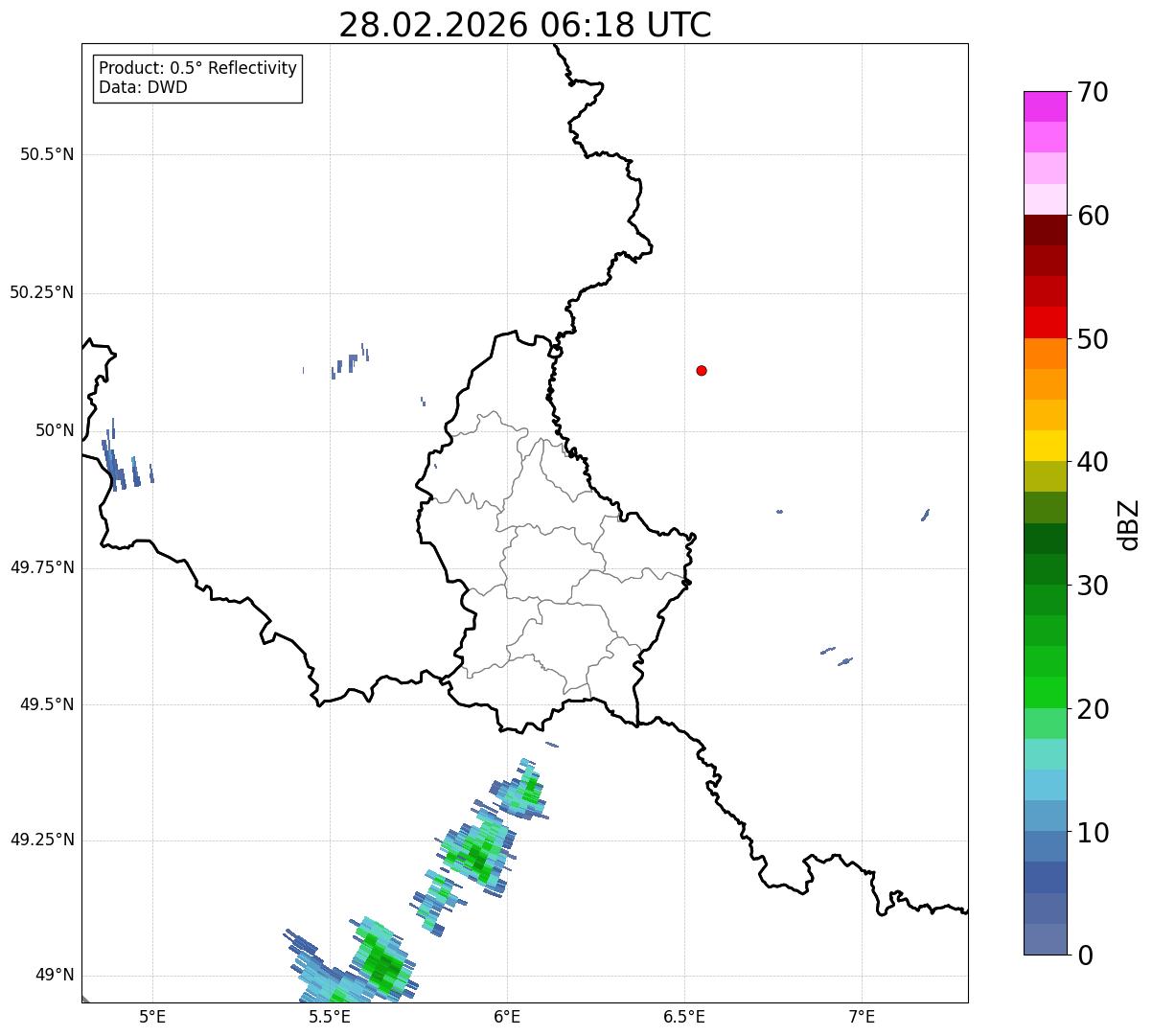Click the olive colorbar swatch below 40

point(1045,477)
